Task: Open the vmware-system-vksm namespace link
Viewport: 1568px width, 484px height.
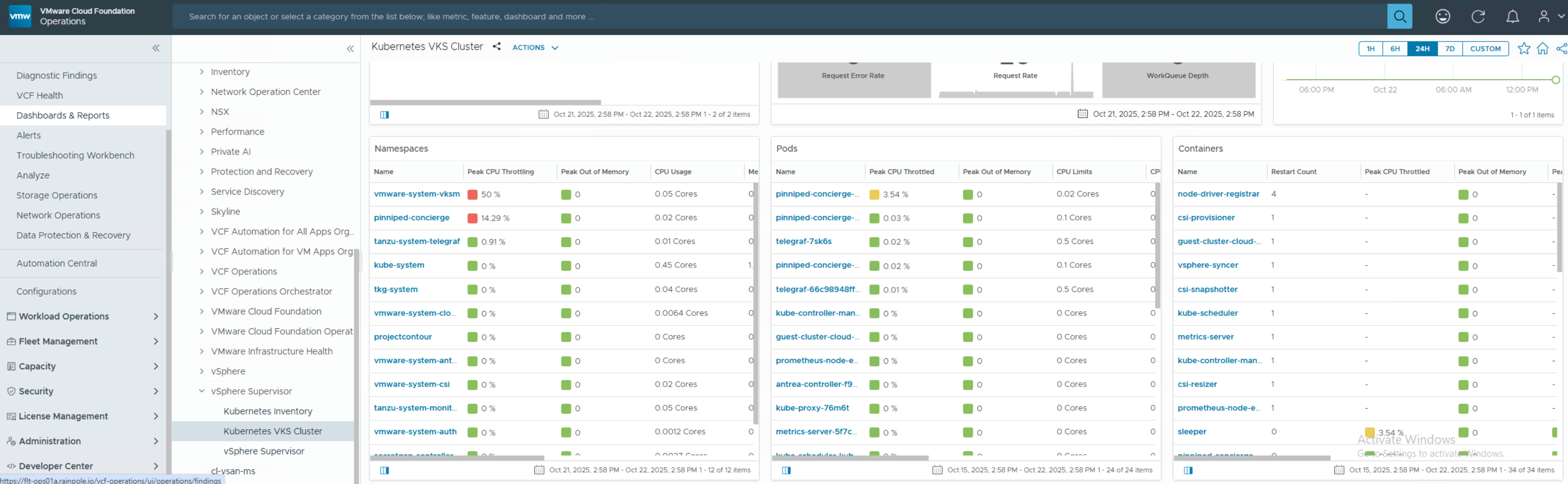Action: (416, 194)
